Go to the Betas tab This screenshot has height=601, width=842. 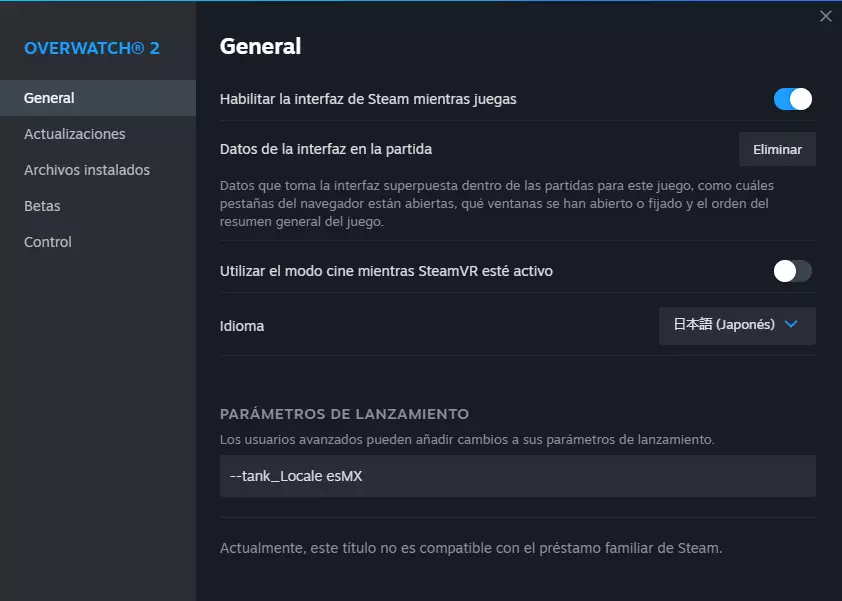pyautogui.click(x=42, y=206)
